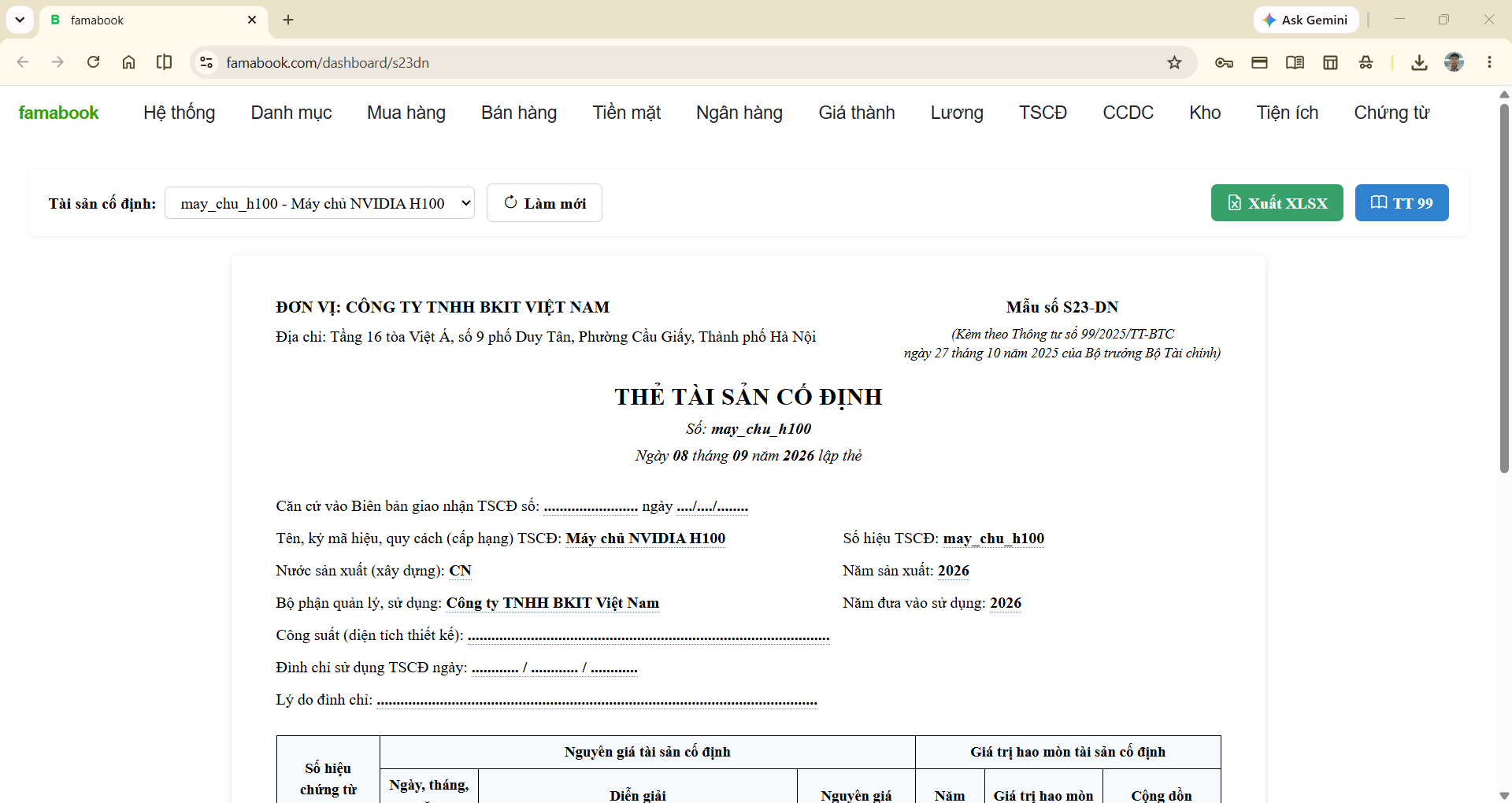
Task: Open a new browser tab
Action: click(288, 20)
